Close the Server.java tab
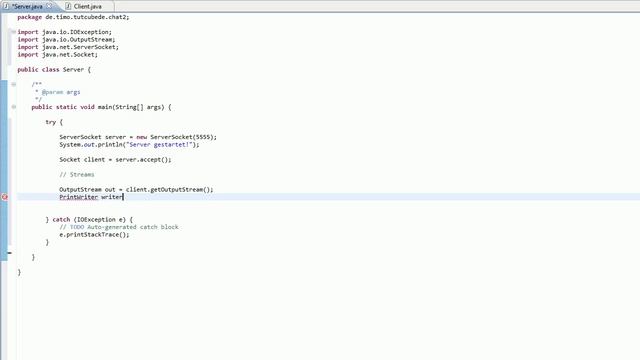The height and width of the screenshot is (360, 640). click(x=49, y=6)
